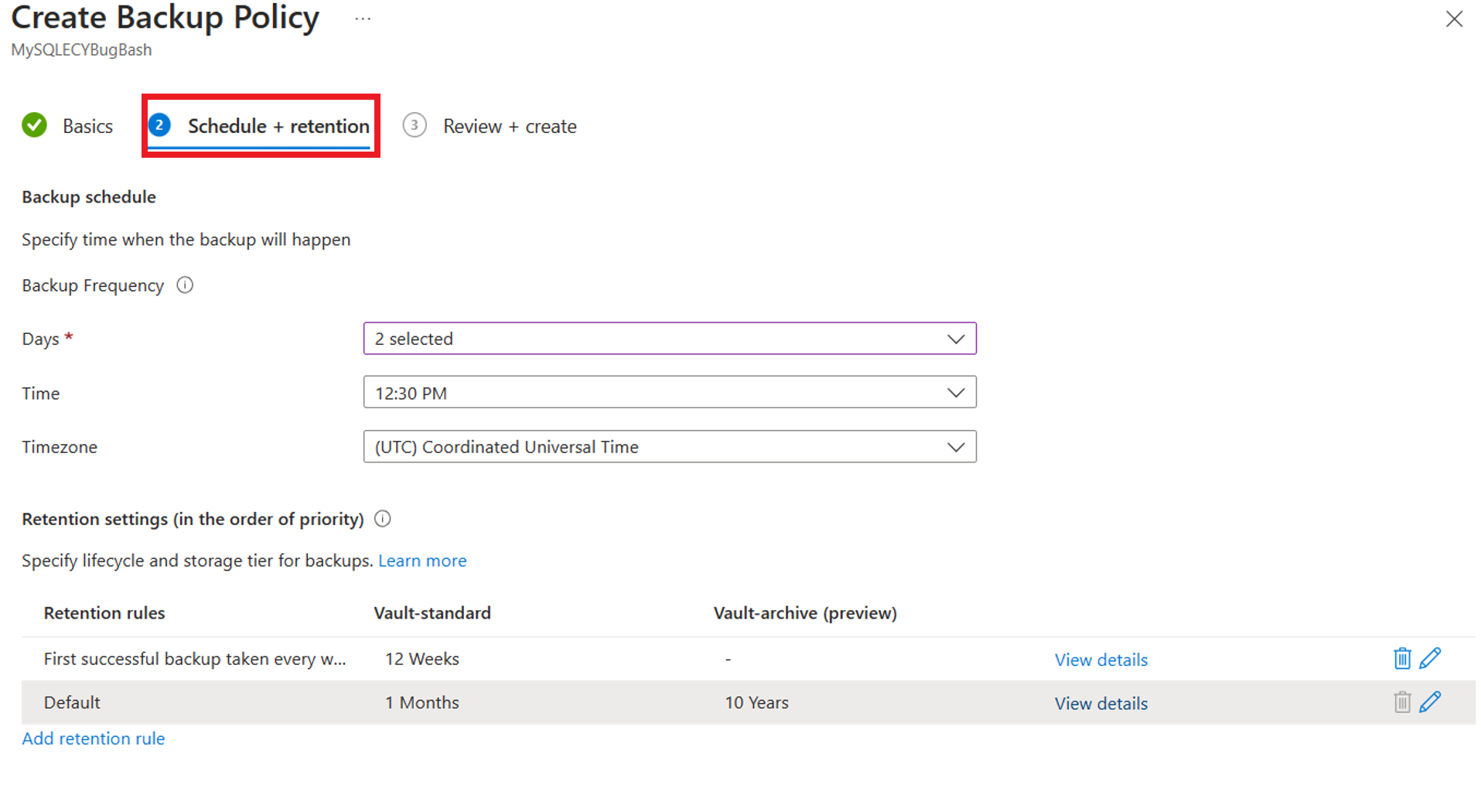Click the trash icon in Default row
Screen dimensions: 1481x812
[1402, 702]
